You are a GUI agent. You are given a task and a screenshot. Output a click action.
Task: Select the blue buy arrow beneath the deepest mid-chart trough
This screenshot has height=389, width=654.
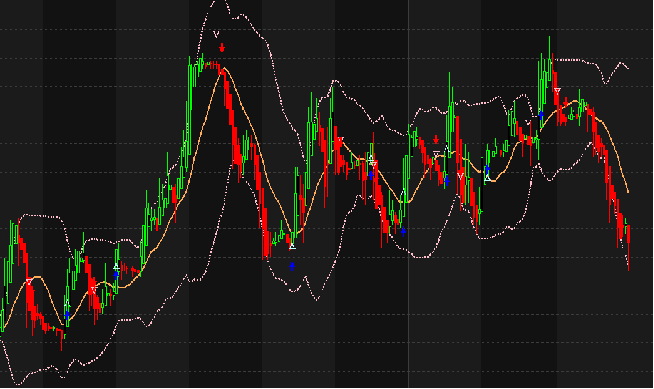tap(292, 266)
